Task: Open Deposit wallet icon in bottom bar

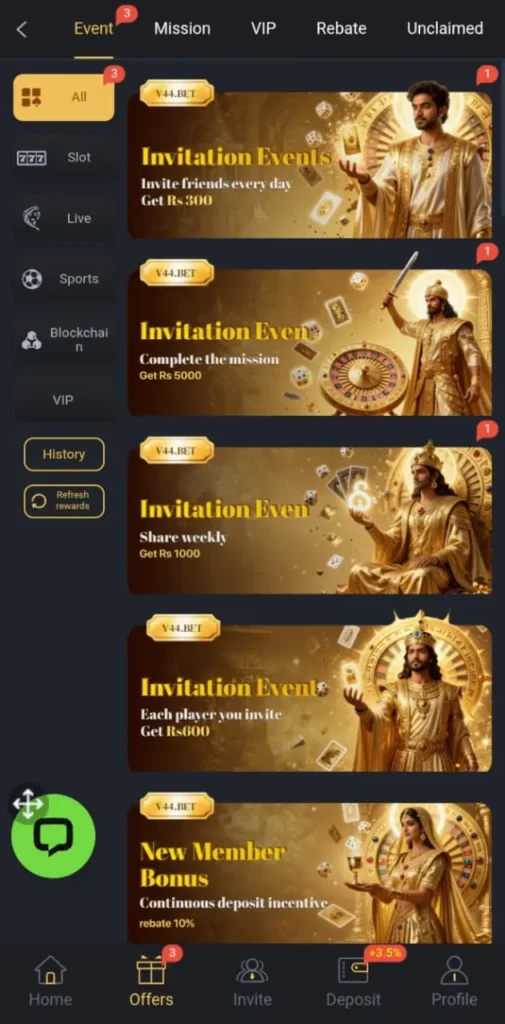Action: (353, 970)
